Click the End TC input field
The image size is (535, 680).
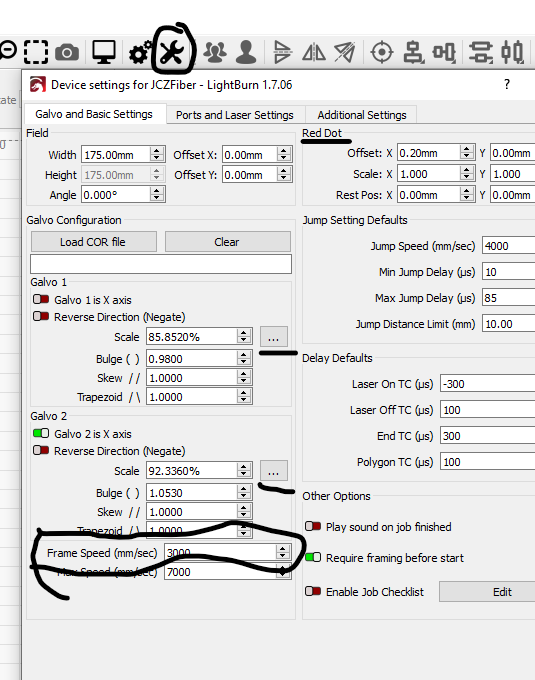(x=488, y=436)
